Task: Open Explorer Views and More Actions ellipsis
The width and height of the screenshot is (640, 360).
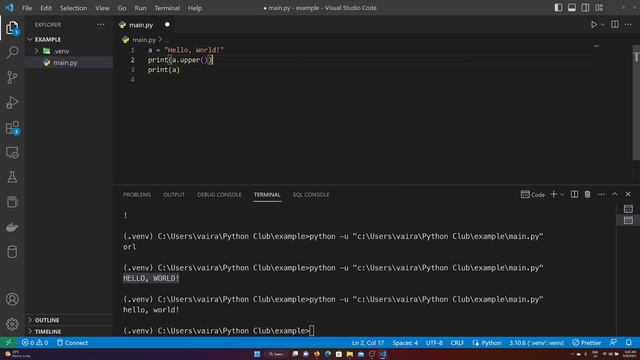Action: (101, 24)
